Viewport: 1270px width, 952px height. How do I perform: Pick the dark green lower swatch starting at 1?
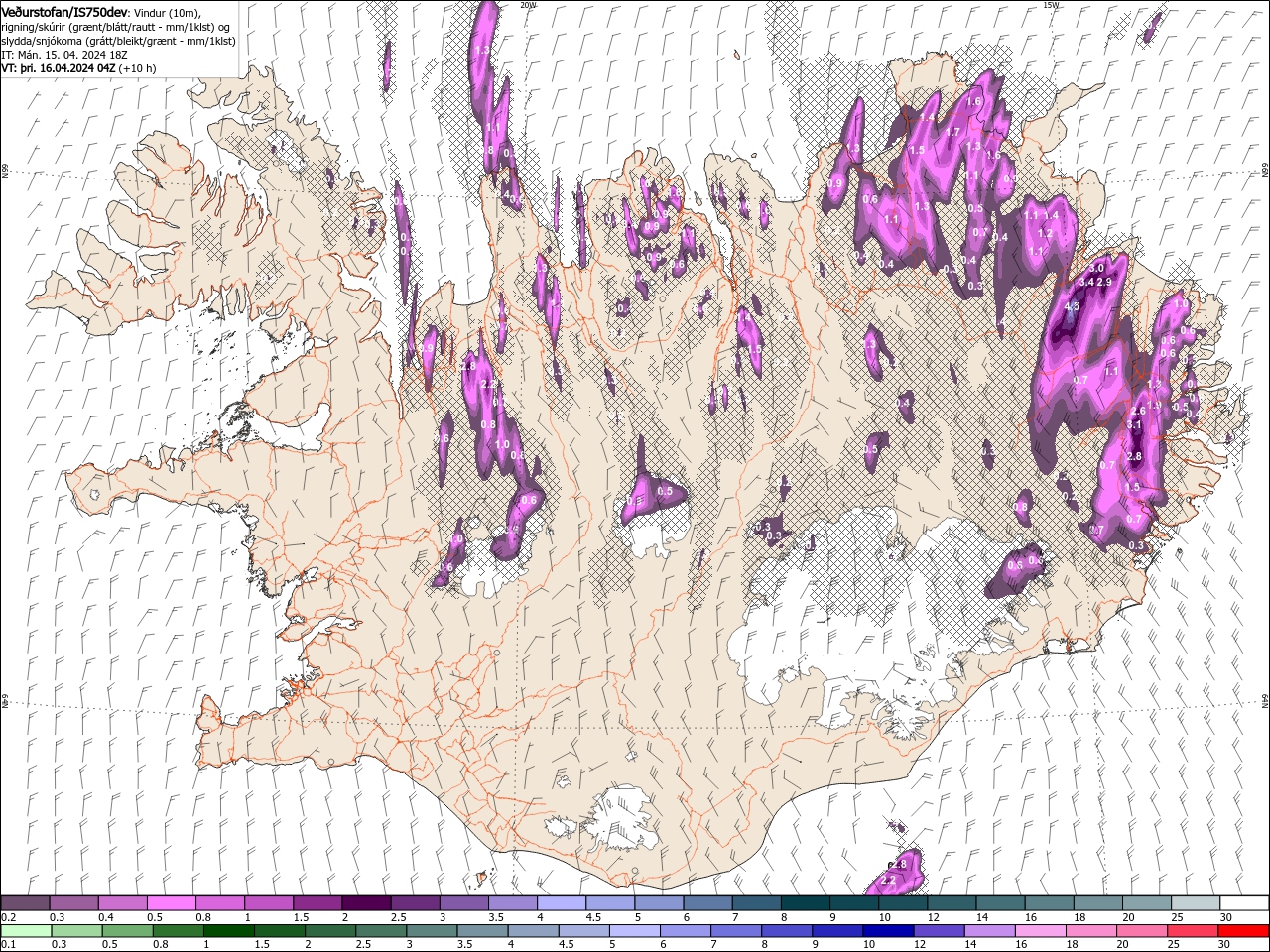tap(228, 931)
